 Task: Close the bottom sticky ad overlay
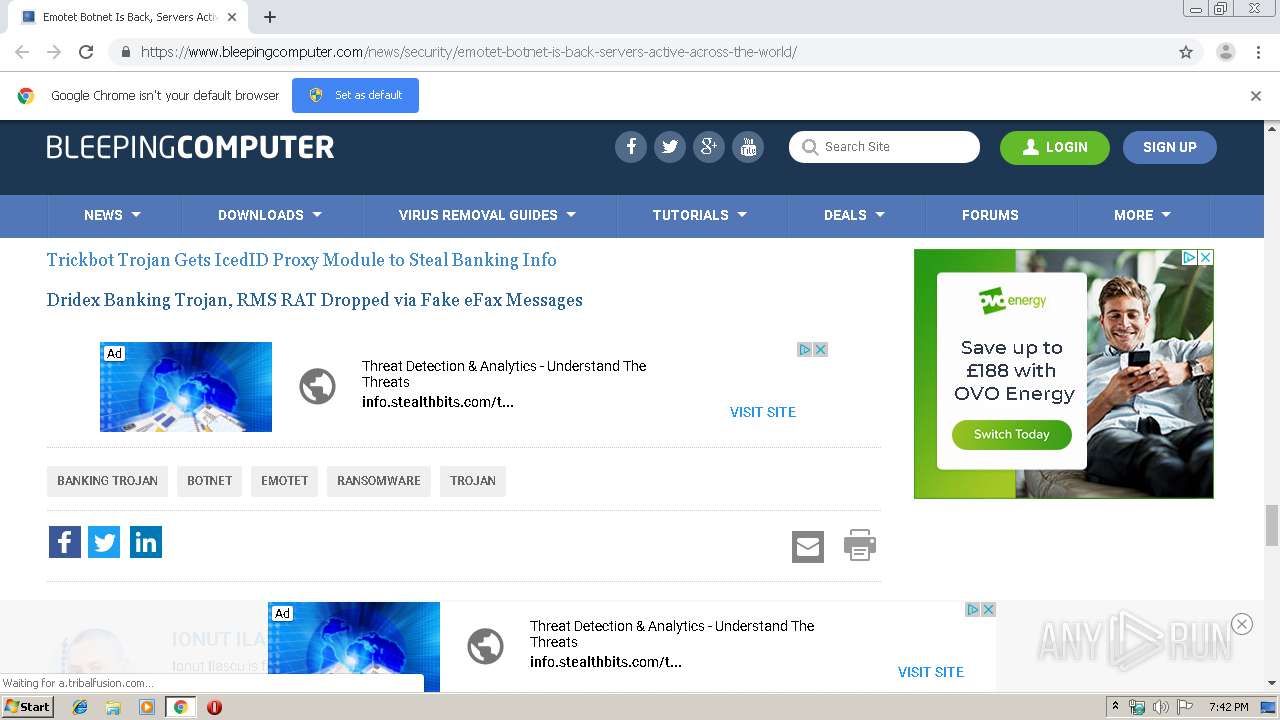[1242, 624]
